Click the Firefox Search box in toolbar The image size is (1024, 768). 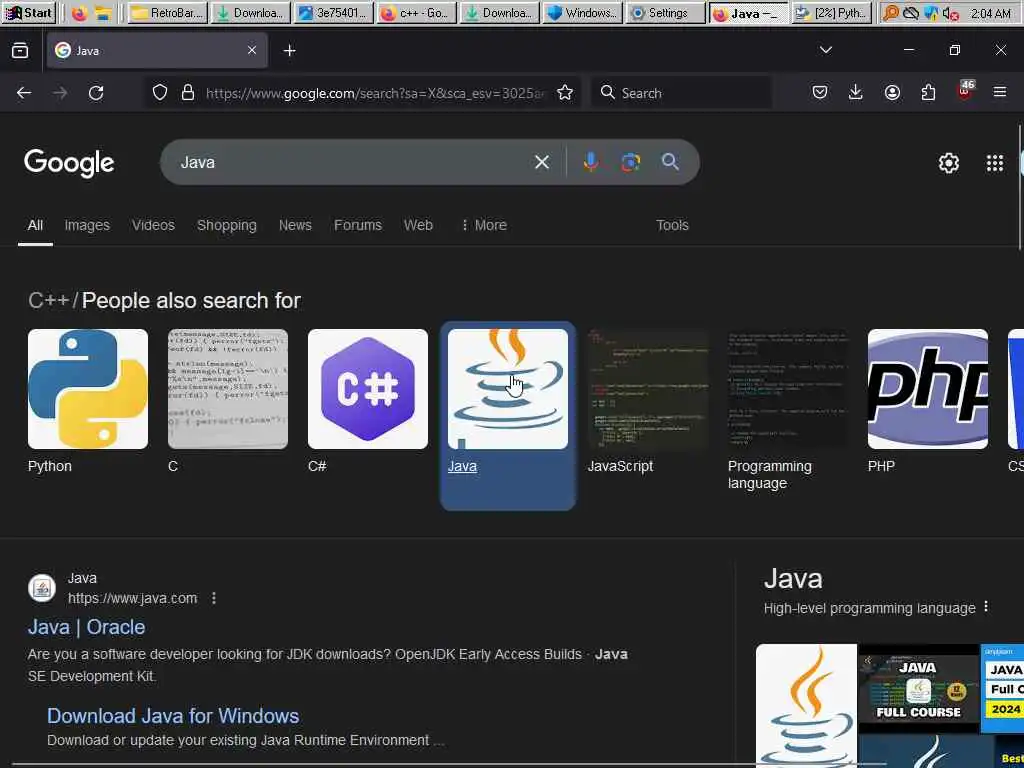(681, 93)
